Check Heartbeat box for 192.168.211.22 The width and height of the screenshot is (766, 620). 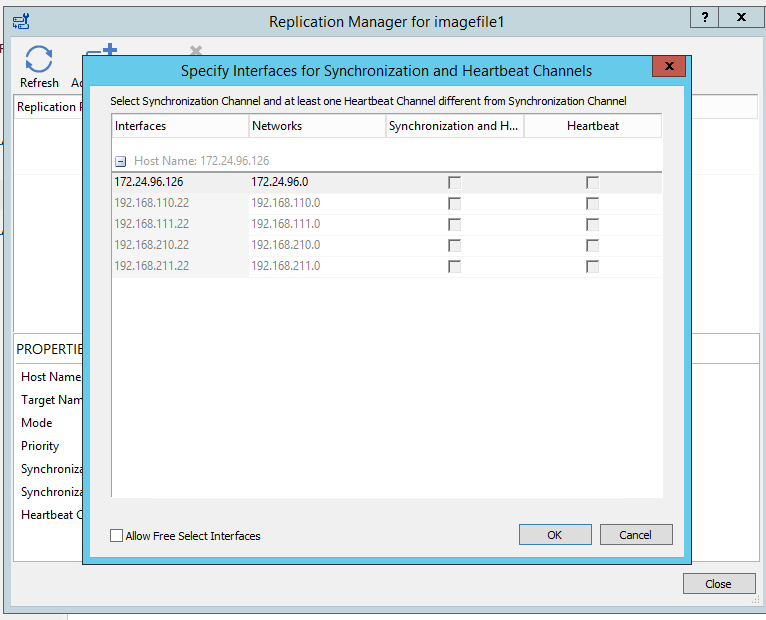(x=592, y=267)
